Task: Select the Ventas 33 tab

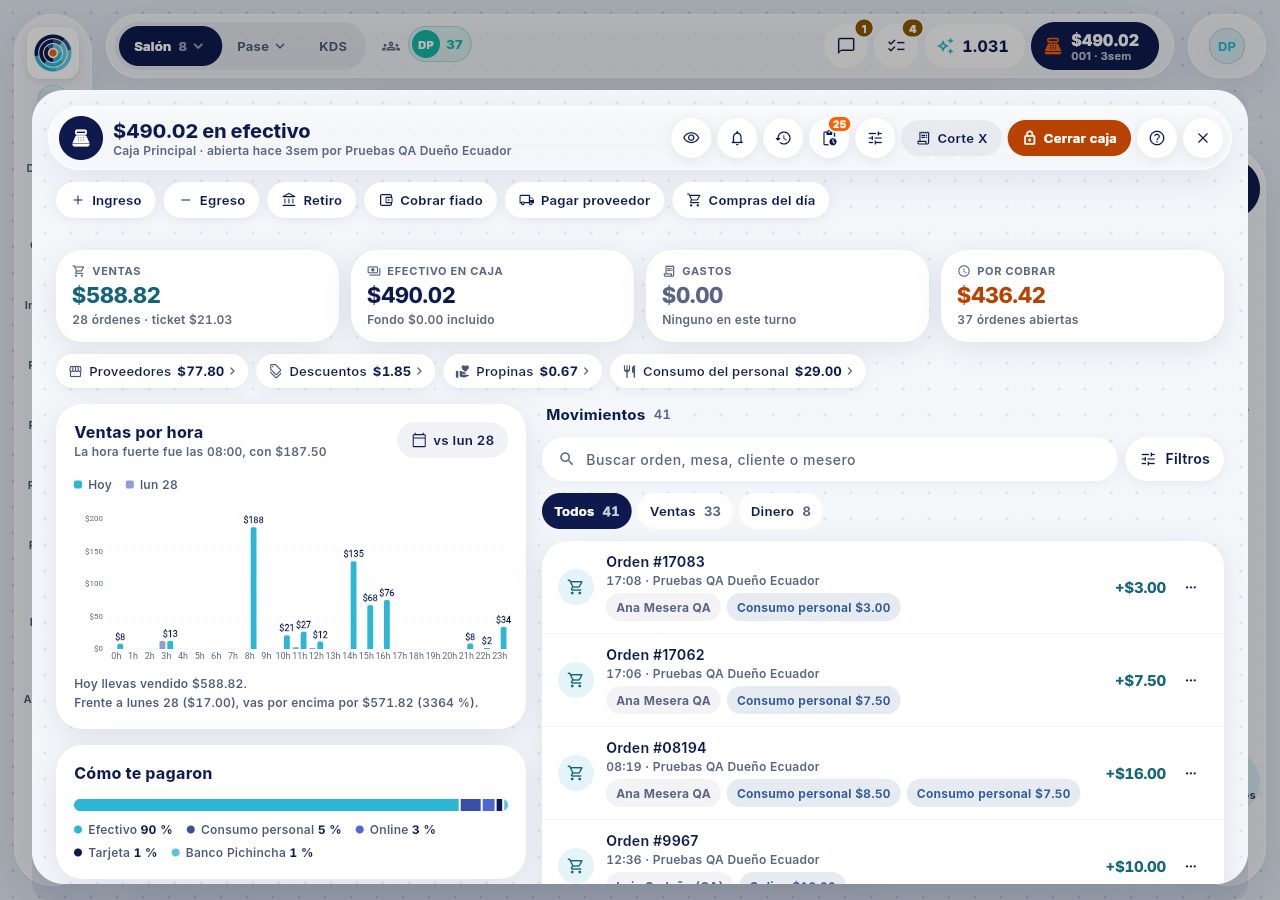Action: point(685,511)
